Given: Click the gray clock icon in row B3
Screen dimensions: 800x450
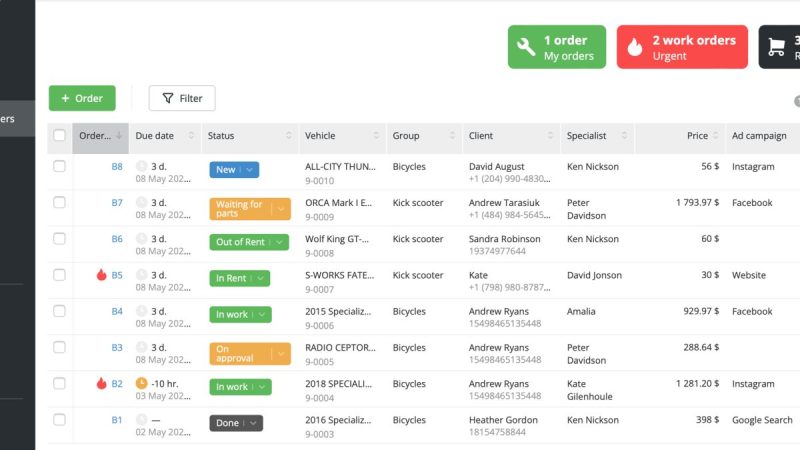Looking at the screenshot, I should (x=141, y=347).
